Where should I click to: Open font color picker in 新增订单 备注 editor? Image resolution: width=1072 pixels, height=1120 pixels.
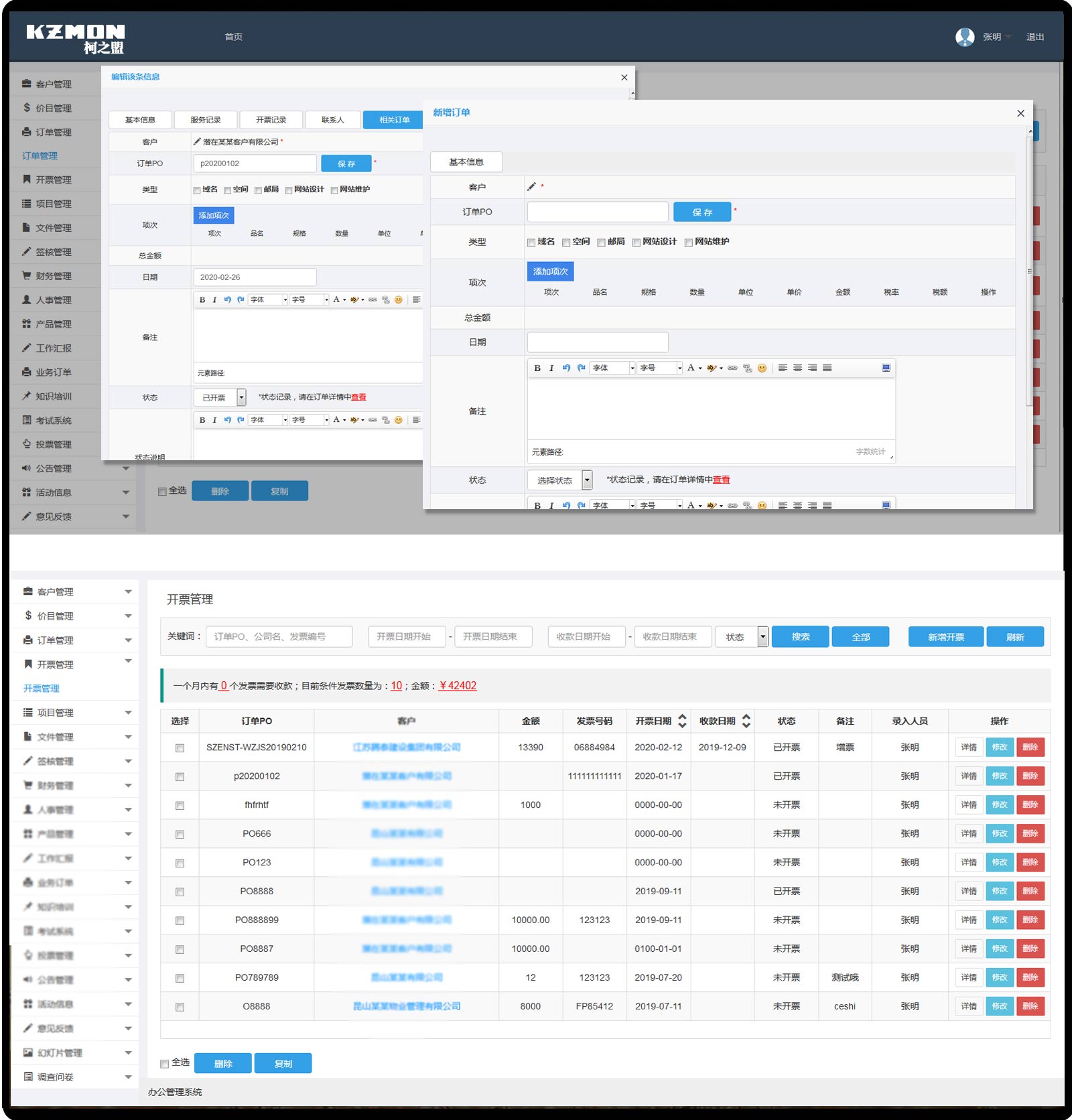coord(694,368)
